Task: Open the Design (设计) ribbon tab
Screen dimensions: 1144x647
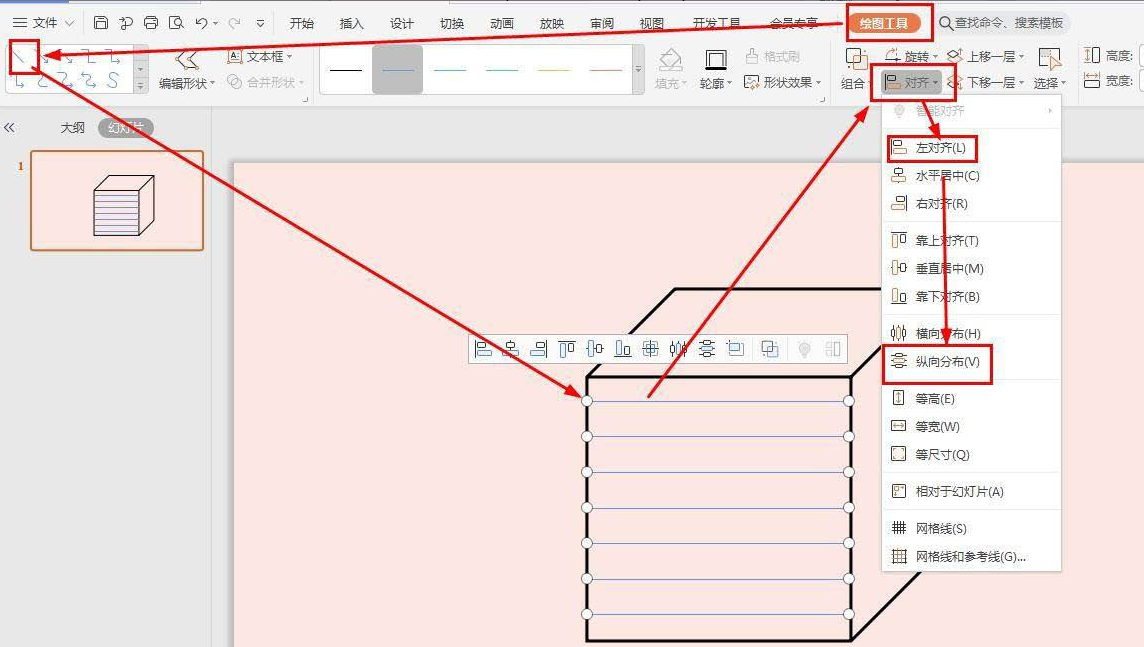Action: point(401,23)
